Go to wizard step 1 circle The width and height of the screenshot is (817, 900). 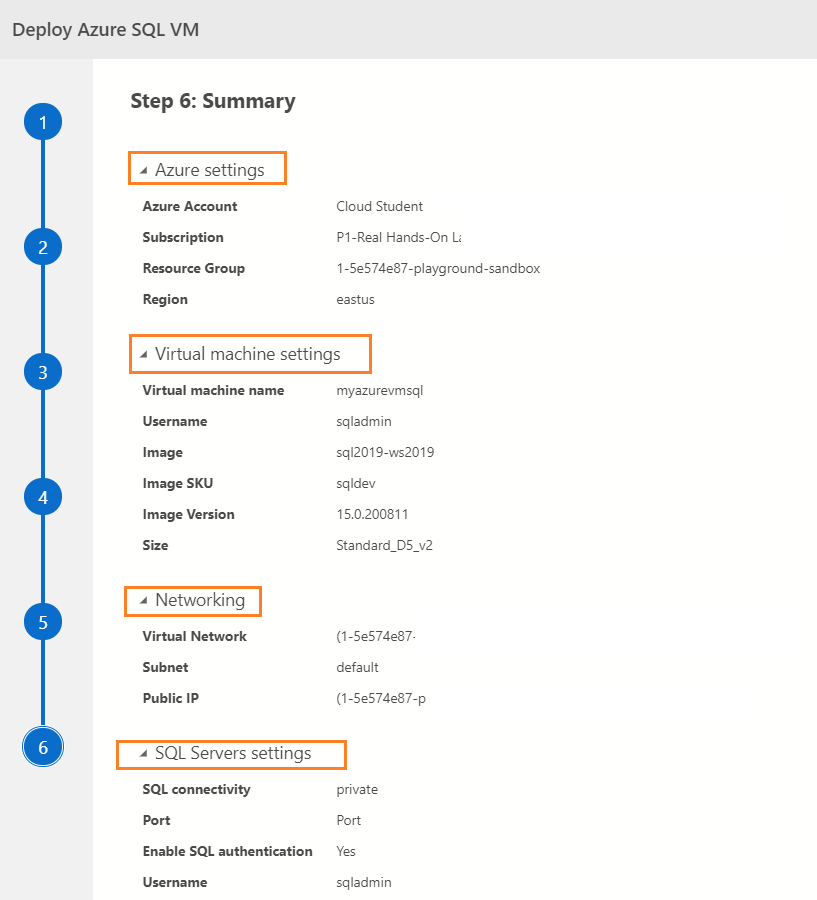point(43,123)
